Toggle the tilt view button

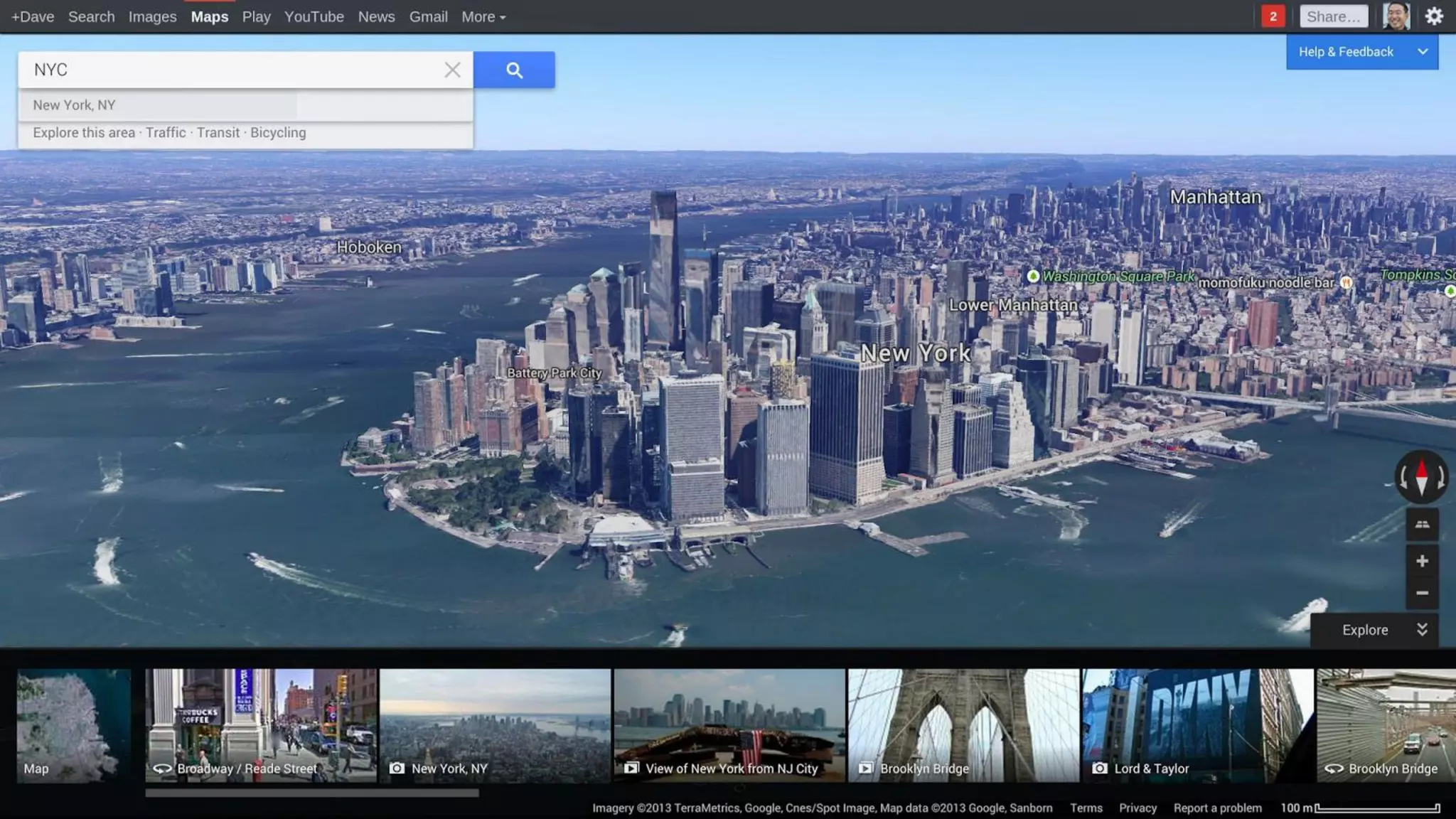pos(1422,525)
